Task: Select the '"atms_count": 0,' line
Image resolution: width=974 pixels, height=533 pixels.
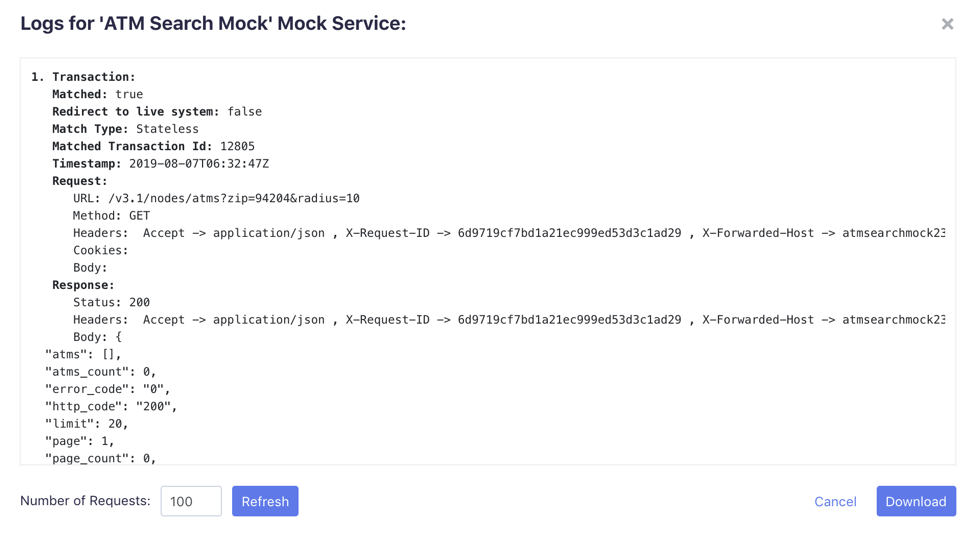Action: point(100,372)
